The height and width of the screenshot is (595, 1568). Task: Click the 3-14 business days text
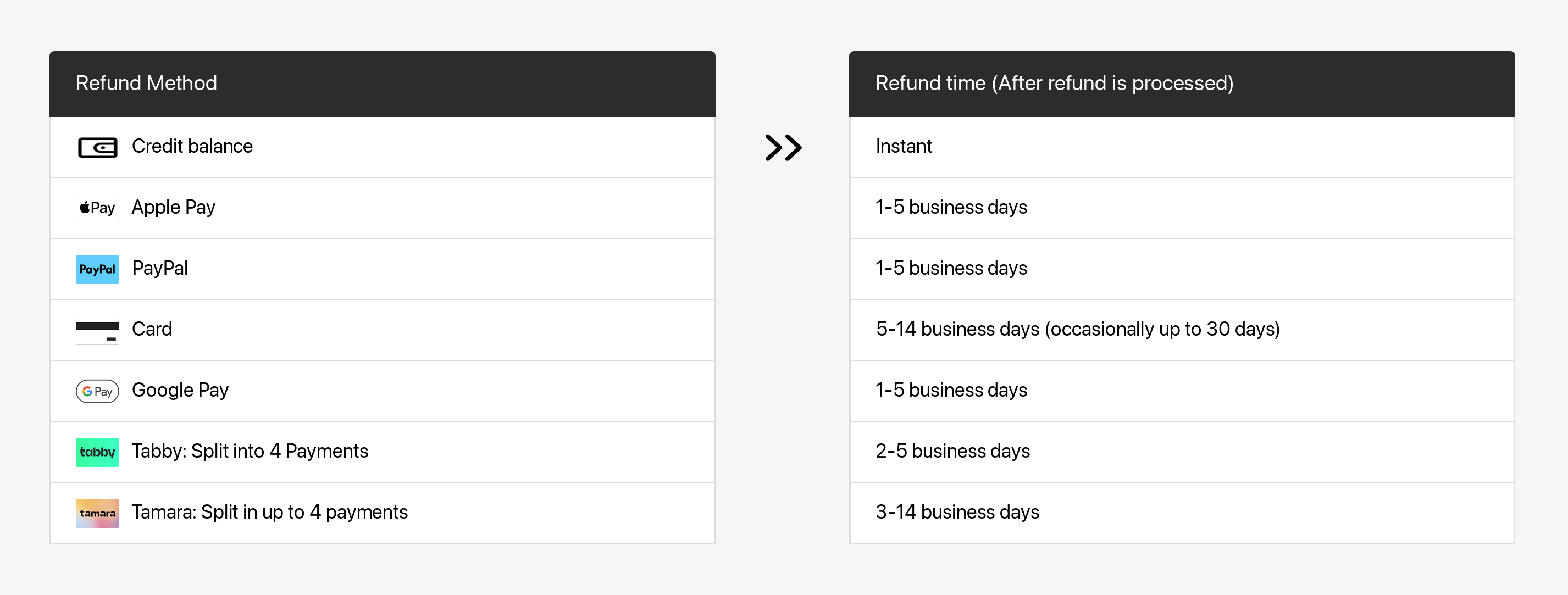tap(957, 511)
